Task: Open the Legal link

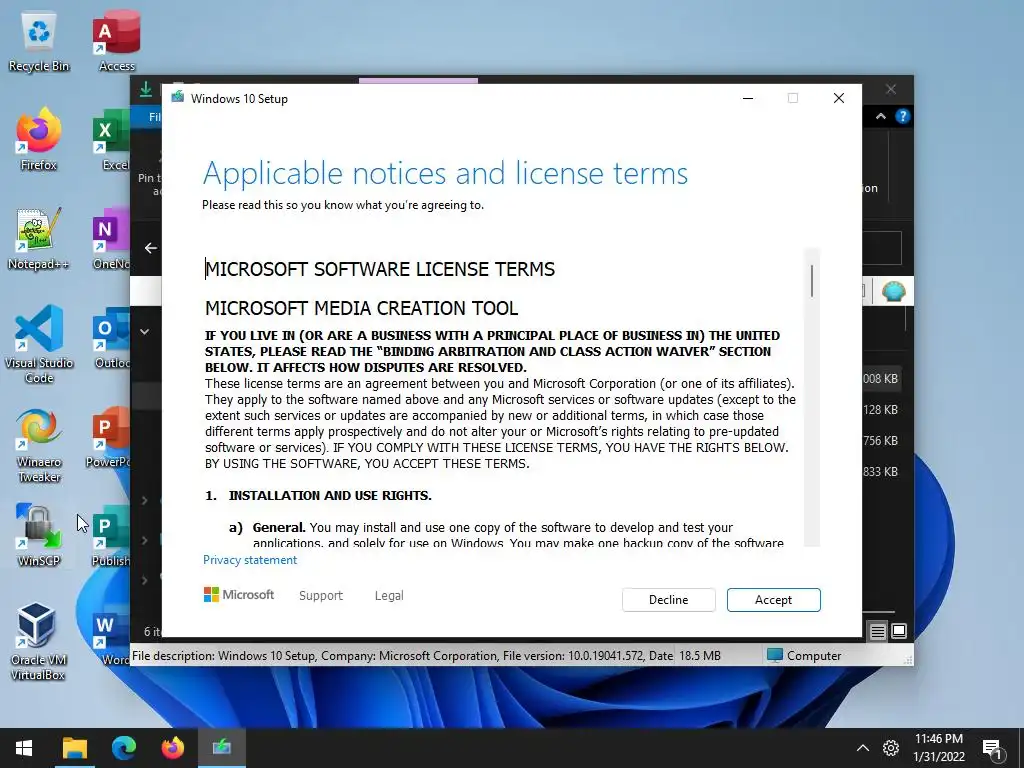Action: pyautogui.click(x=389, y=596)
